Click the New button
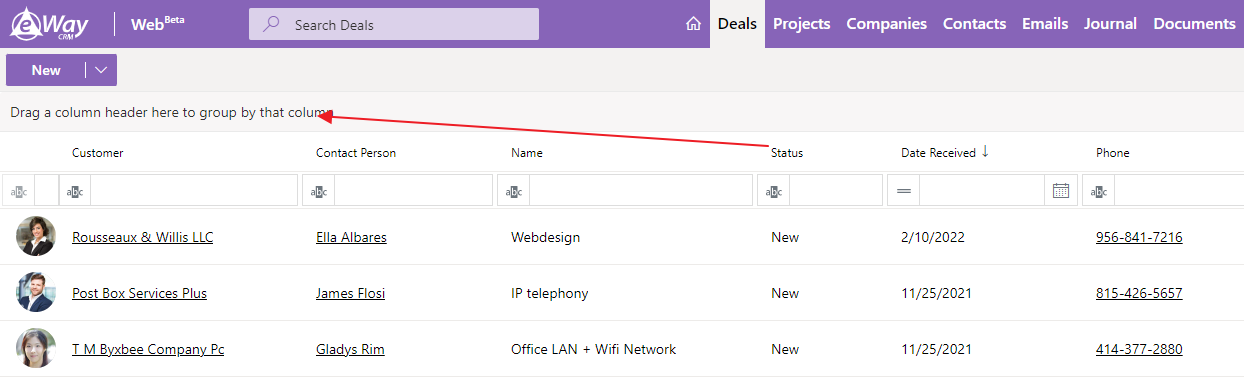The image size is (1244, 383). coord(46,70)
